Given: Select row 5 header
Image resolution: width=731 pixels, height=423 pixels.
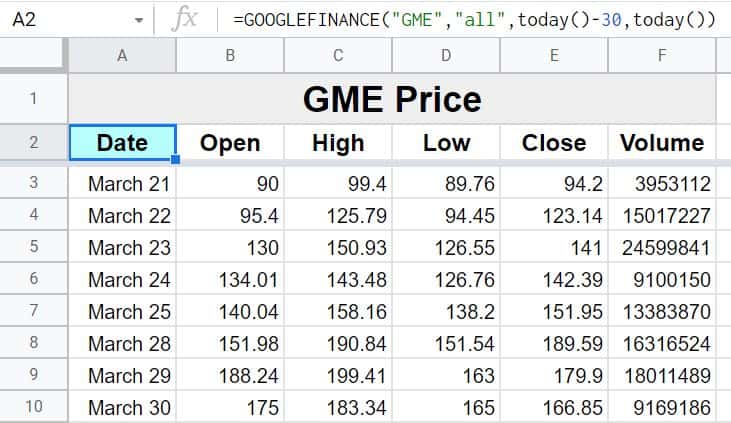Looking at the screenshot, I should tap(33, 247).
